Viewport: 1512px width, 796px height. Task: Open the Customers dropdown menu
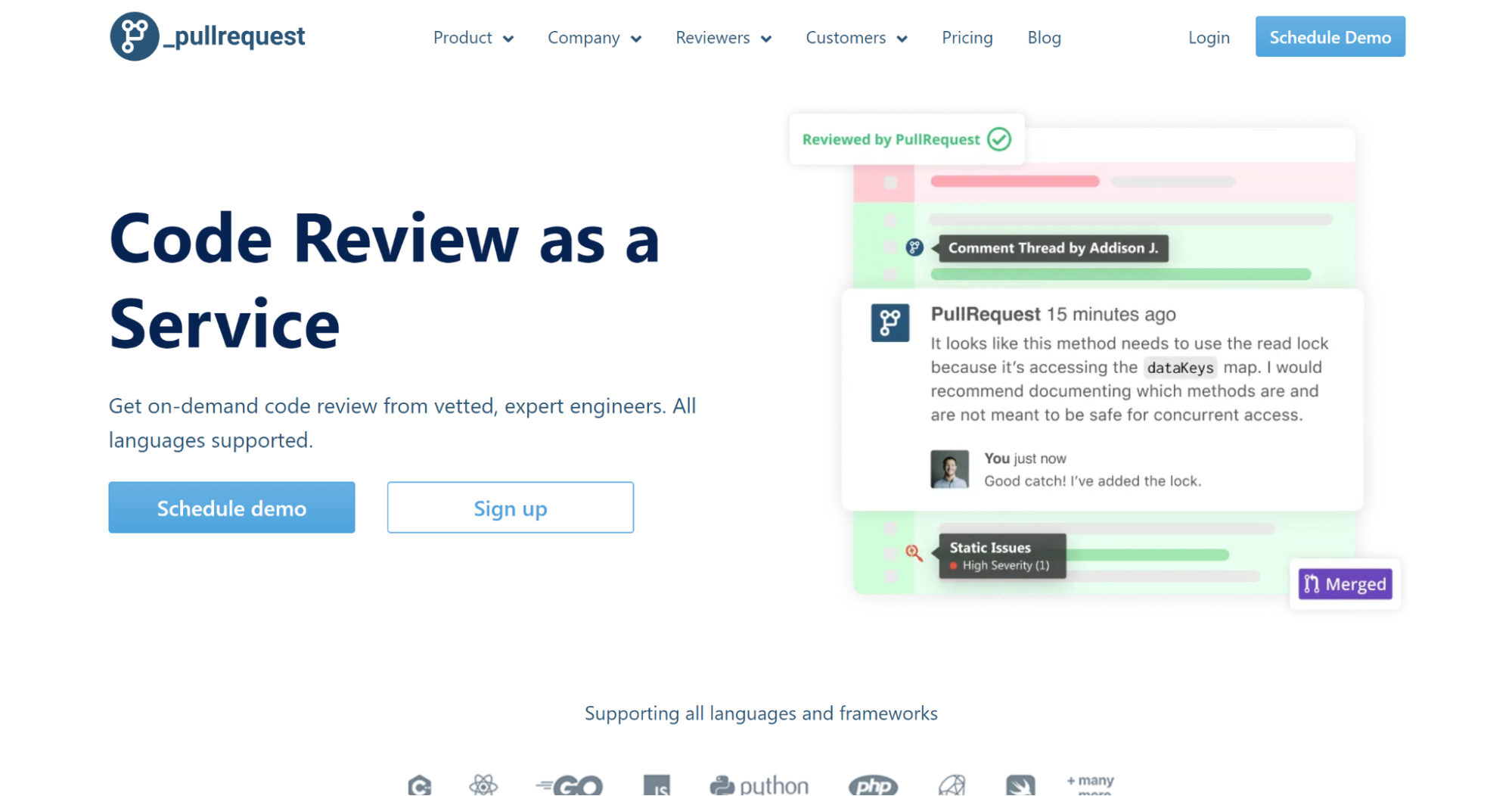(856, 38)
